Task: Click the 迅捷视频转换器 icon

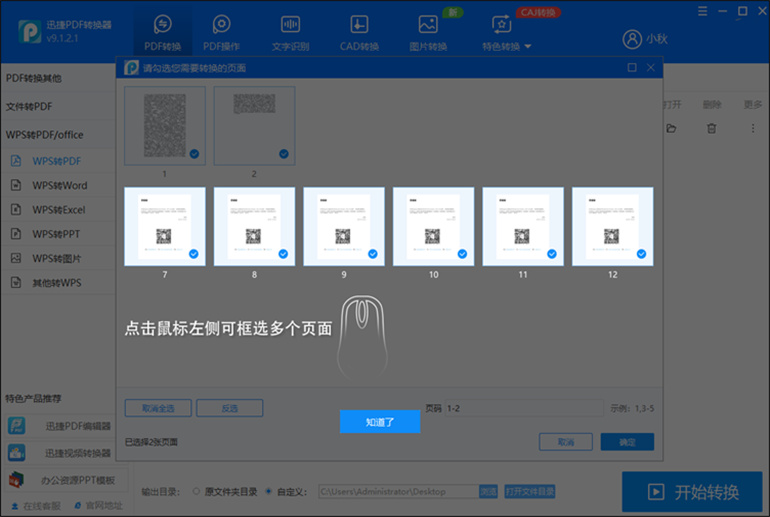Action: [x=17, y=453]
